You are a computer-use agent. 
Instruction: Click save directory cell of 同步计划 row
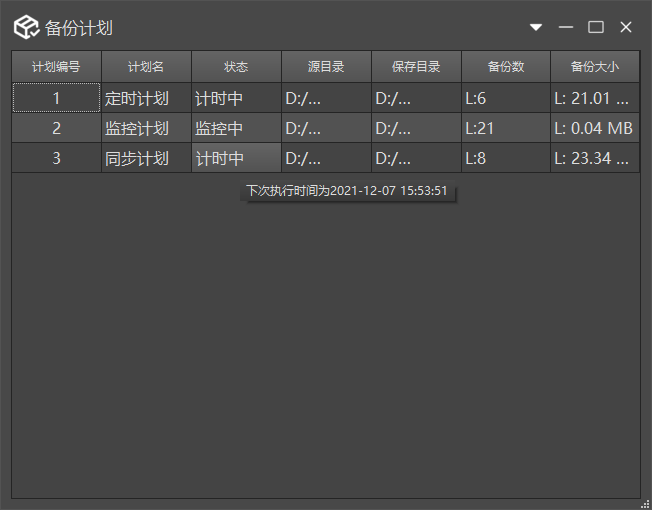pyautogui.click(x=416, y=158)
